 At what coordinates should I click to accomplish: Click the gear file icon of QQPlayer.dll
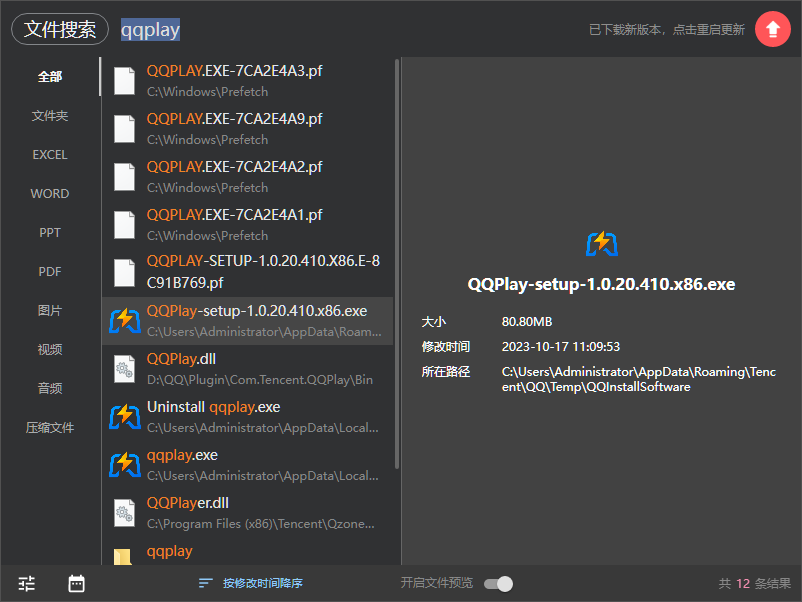pyautogui.click(x=124, y=513)
